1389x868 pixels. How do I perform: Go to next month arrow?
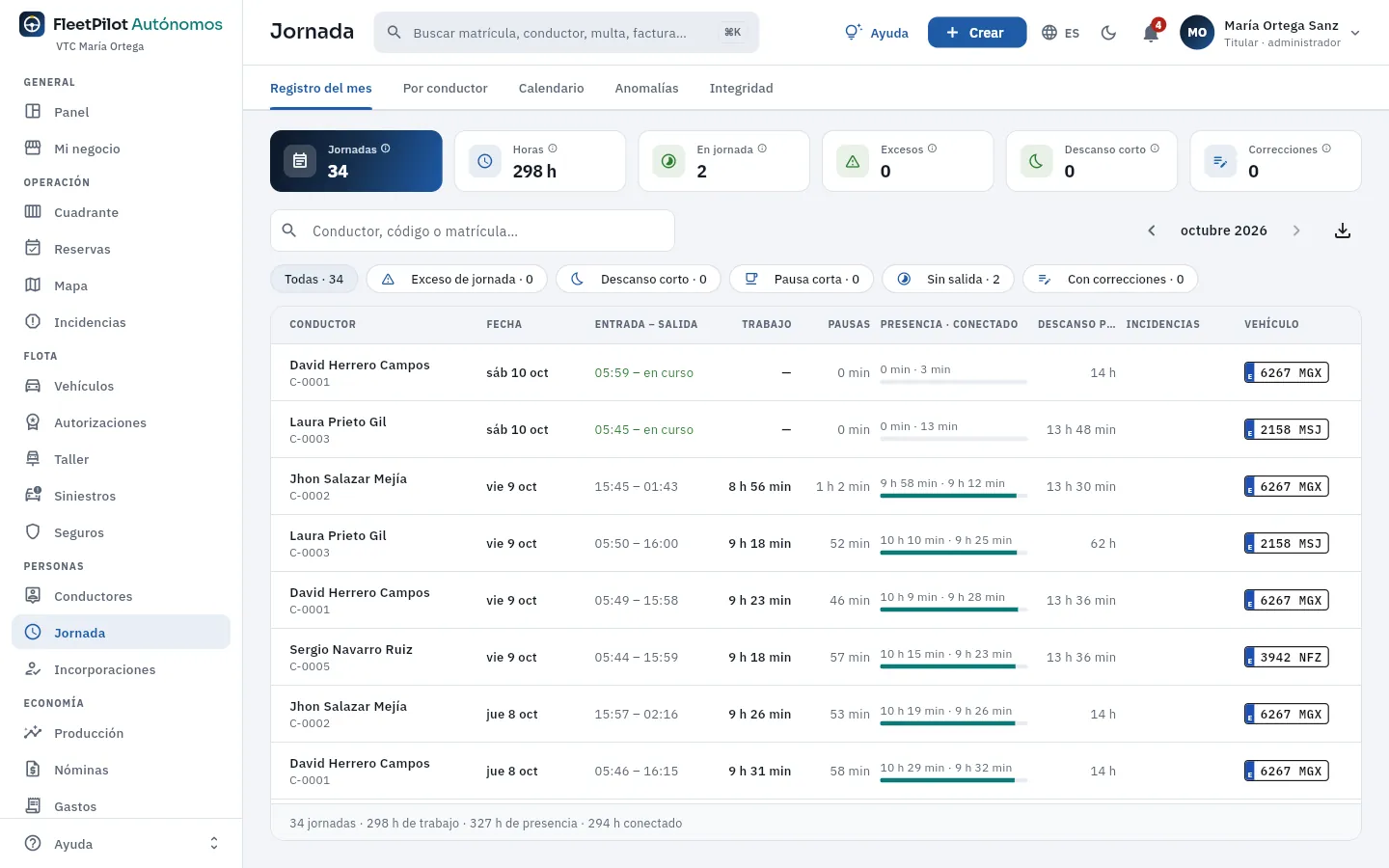coord(1296,231)
